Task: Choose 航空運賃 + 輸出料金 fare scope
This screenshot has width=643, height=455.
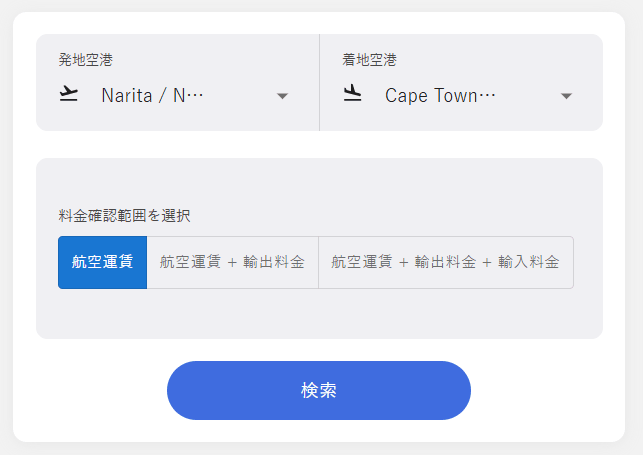Action: pos(232,262)
